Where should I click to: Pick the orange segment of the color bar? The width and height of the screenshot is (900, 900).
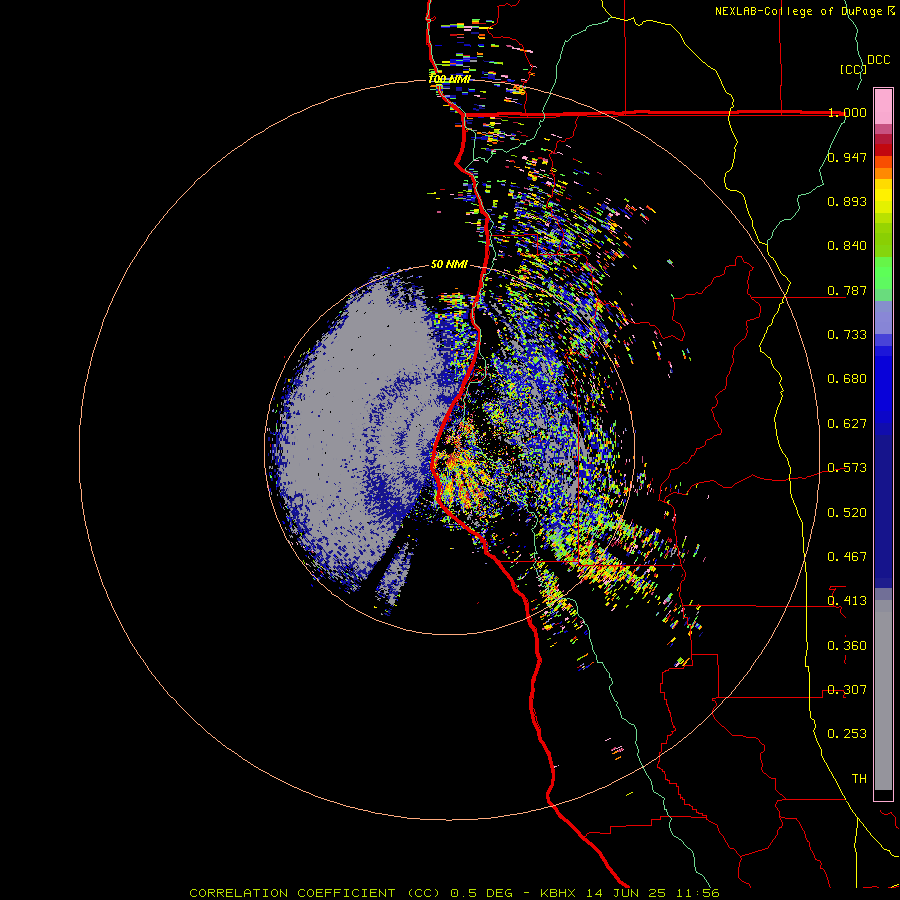tap(883, 173)
